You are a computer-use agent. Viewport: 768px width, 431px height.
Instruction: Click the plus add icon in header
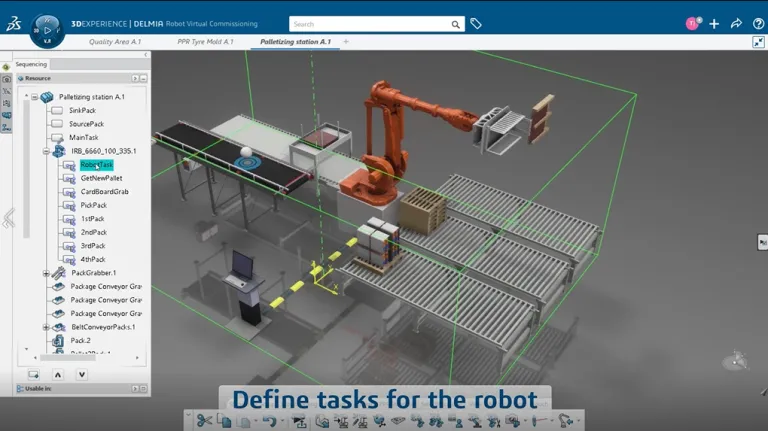pyautogui.click(x=714, y=24)
